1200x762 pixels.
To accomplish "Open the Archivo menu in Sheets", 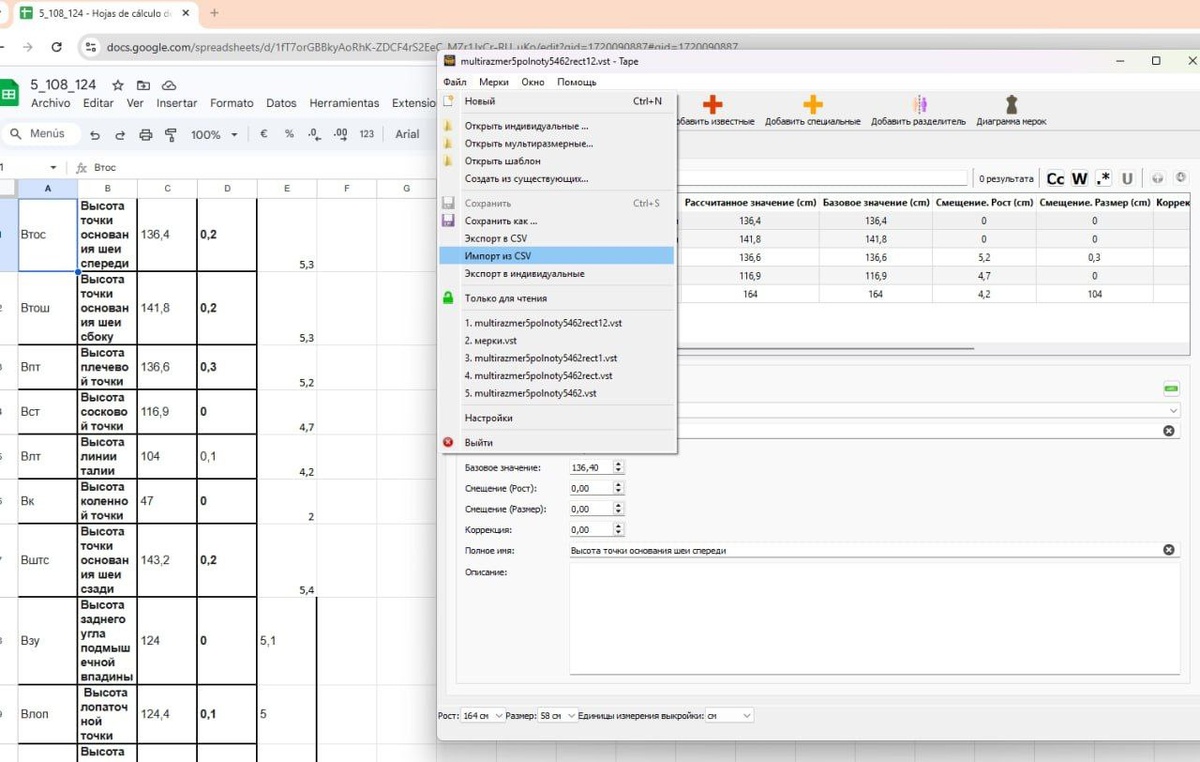I will [51, 103].
